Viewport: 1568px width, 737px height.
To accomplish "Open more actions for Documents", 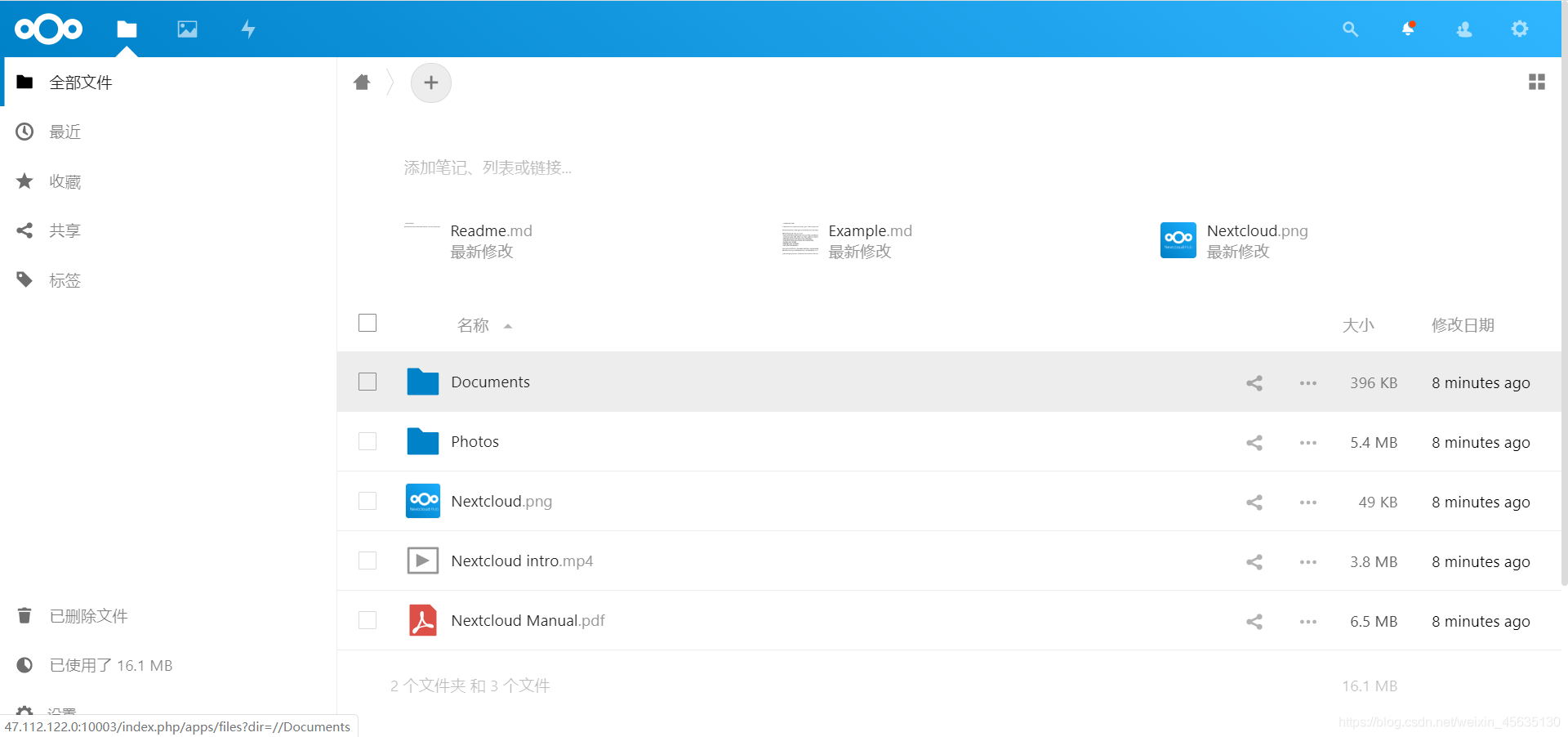I will coord(1308,383).
